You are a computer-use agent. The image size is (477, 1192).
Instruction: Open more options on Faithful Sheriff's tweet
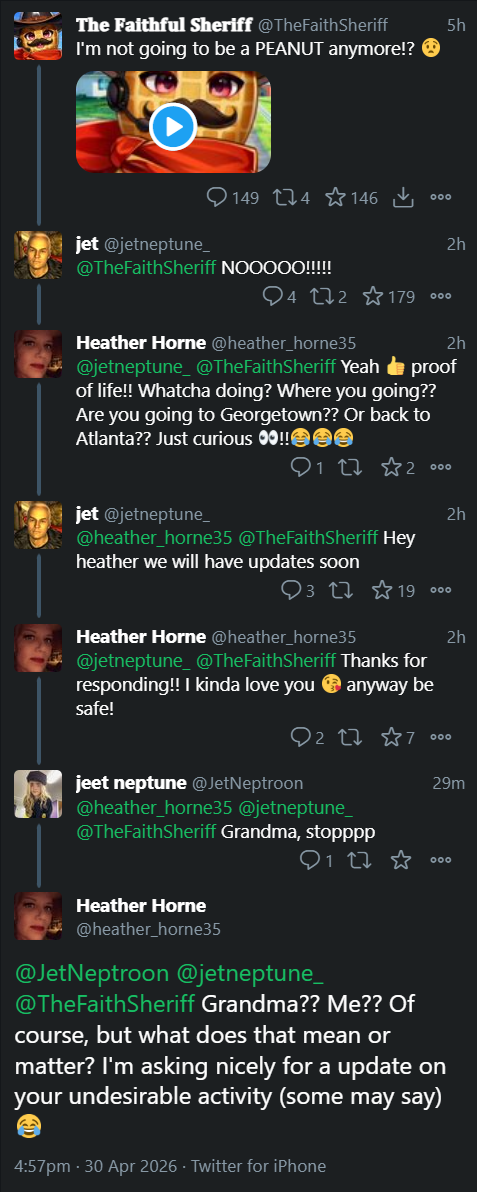tap(440, 198)
